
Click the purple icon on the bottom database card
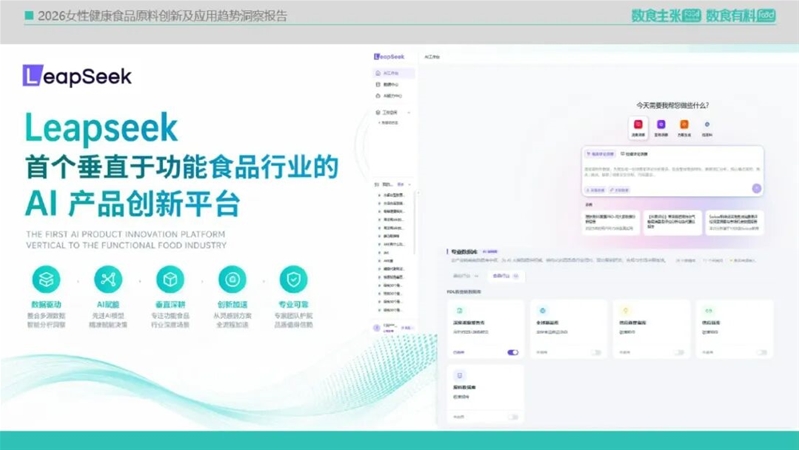460,376
